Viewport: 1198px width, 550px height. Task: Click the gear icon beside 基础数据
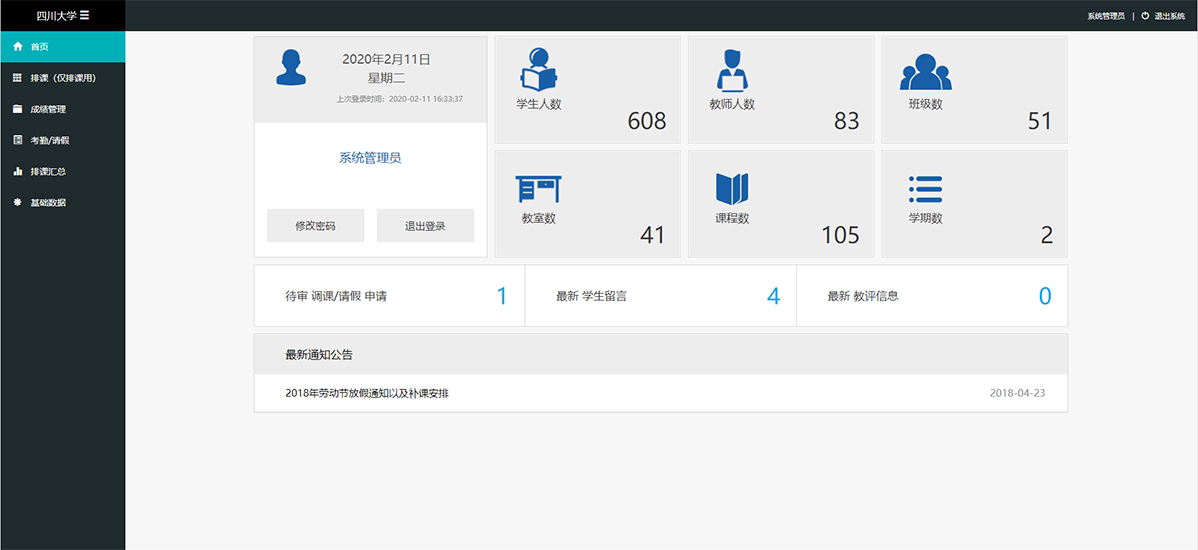(18, 203)
